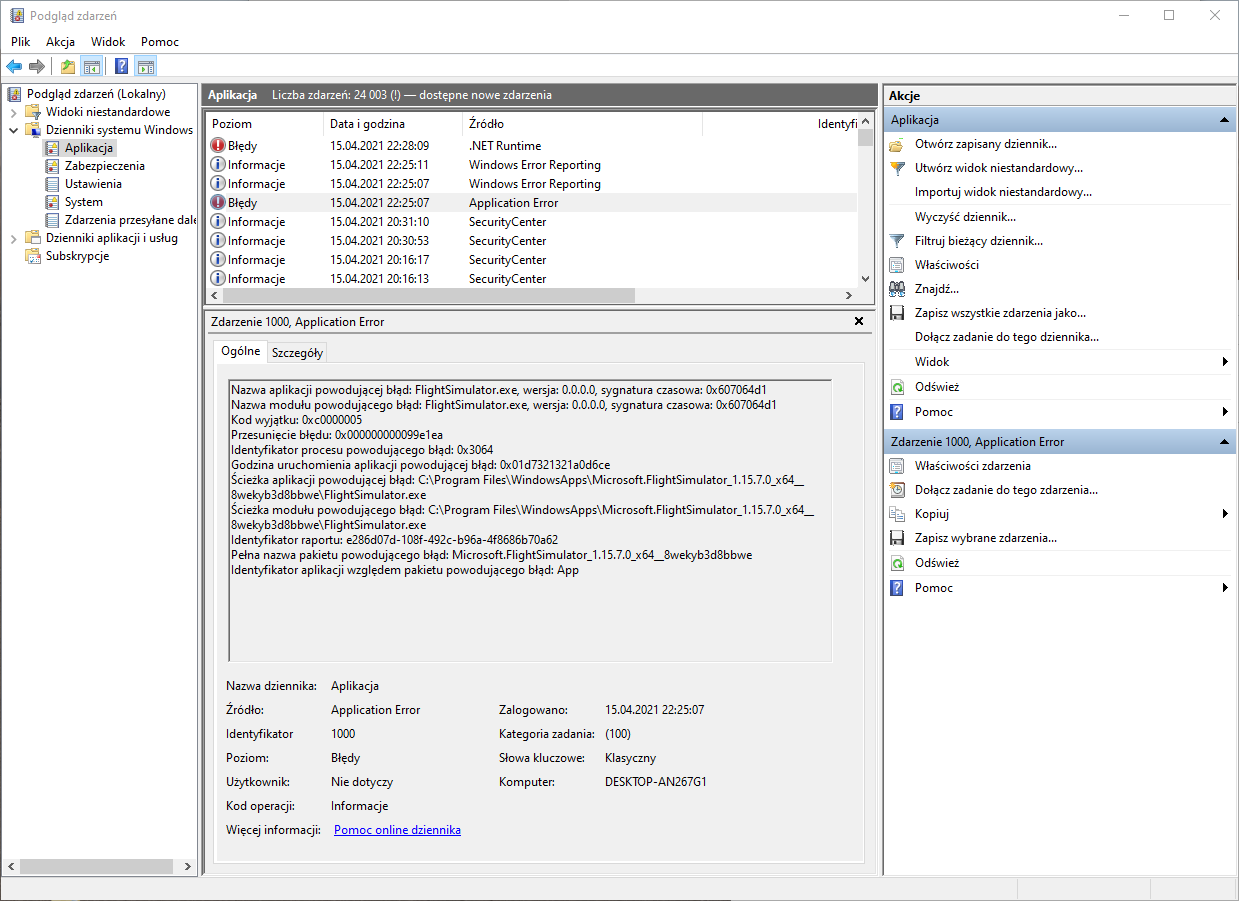Select the Zdarzenia przesyłane dalej log
Screen dimensions: 1239x901
pyautogui.click(x=130, y=220)
